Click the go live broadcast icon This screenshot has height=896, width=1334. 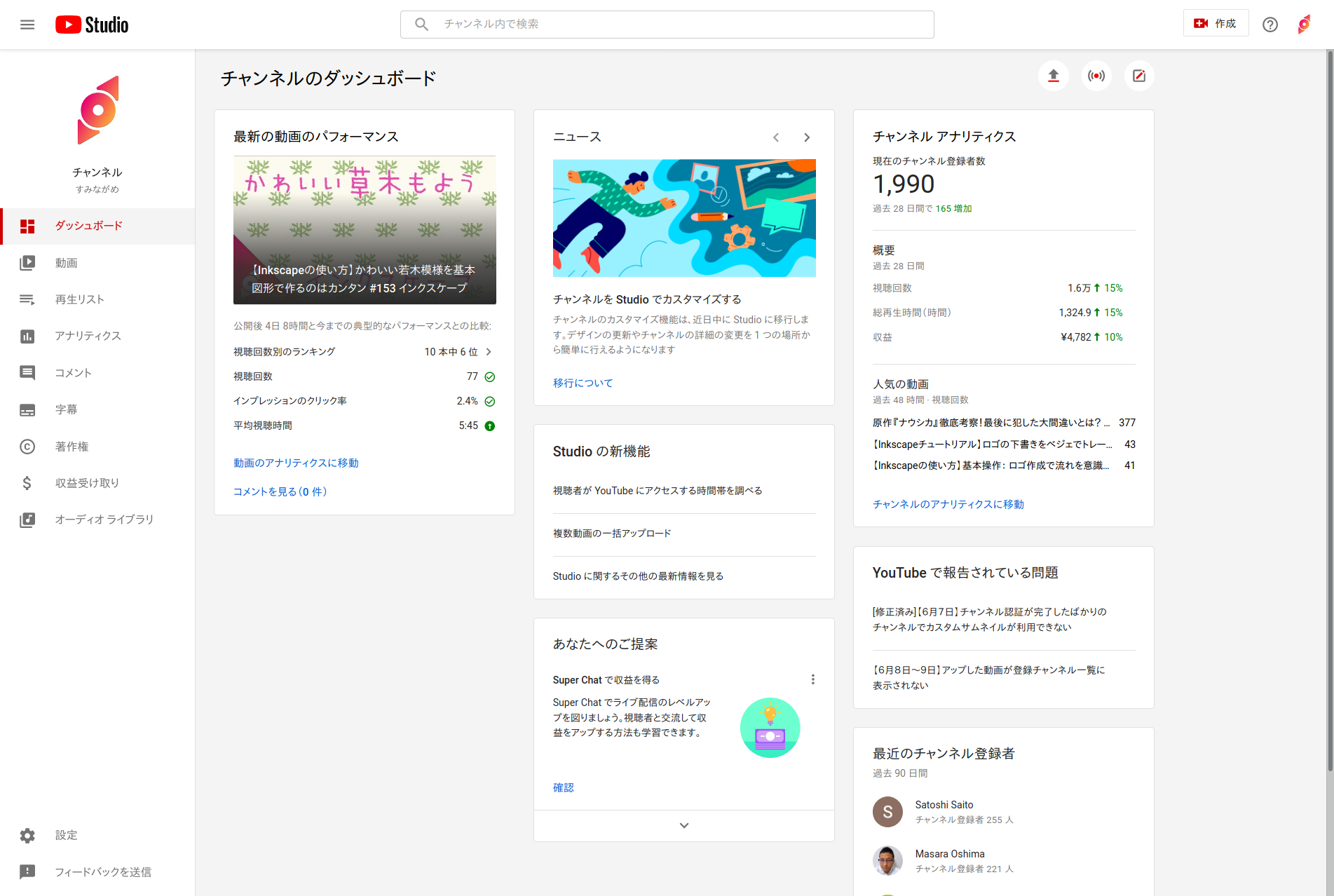click(x=1096, y=76)
